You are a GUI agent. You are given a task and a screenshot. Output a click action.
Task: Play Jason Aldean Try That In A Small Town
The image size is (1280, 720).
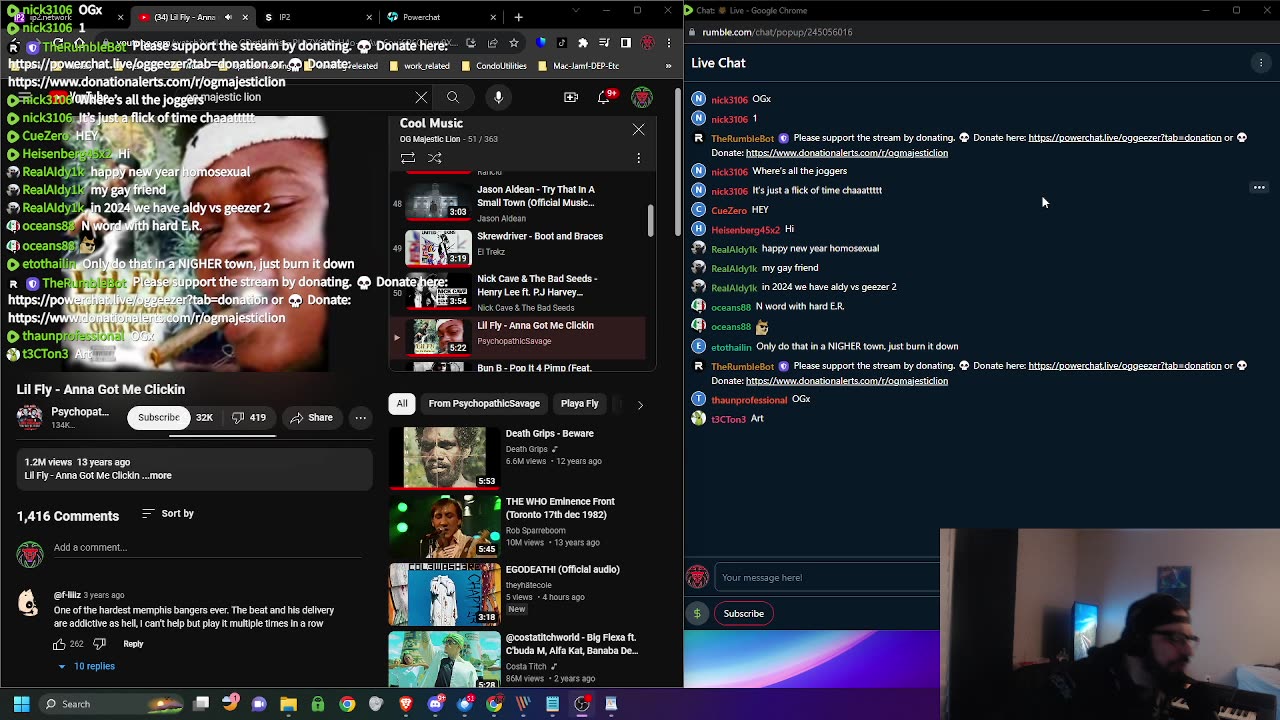(516, 203)
